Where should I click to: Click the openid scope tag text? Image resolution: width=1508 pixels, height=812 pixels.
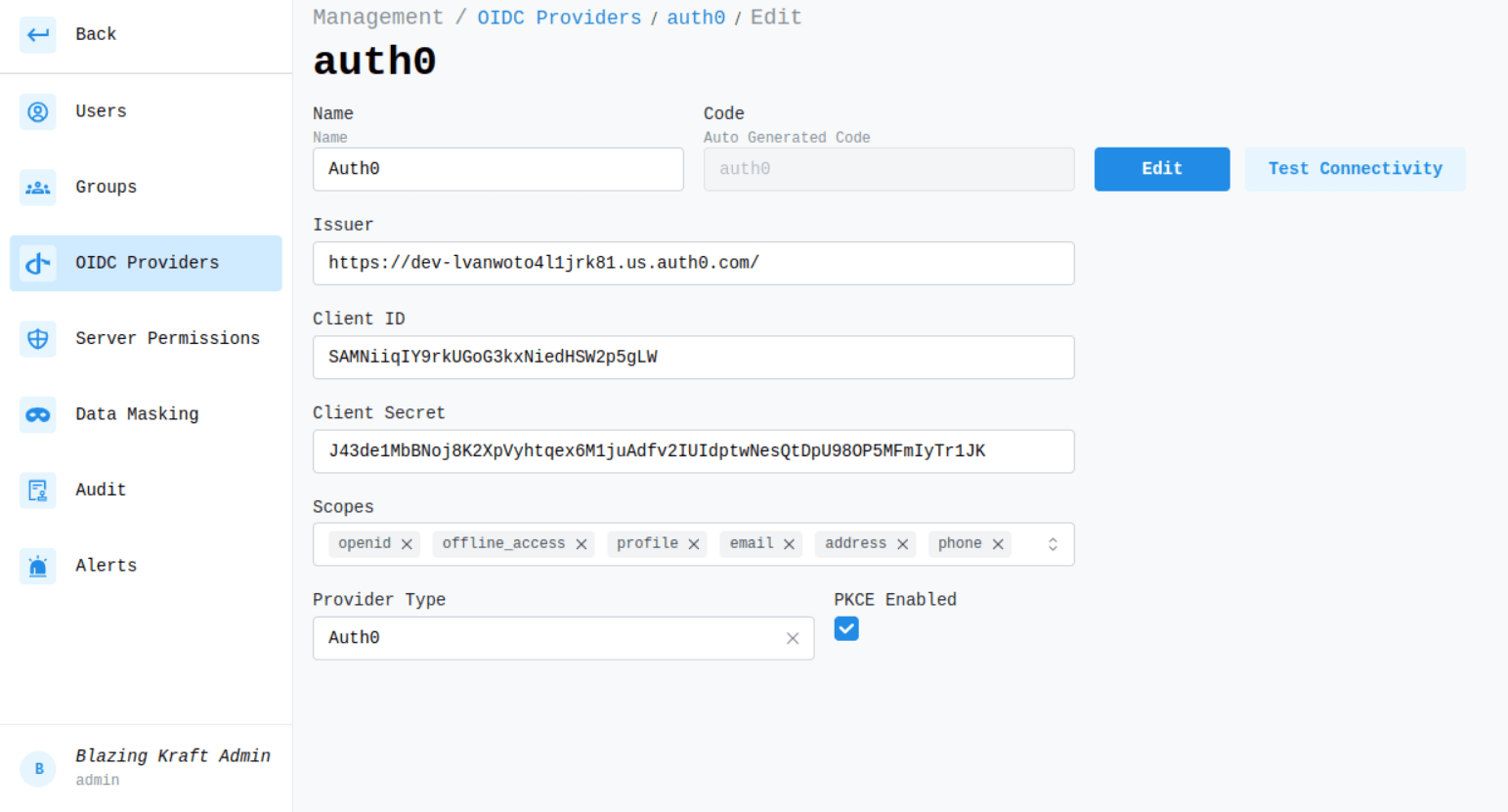pyautogui.click(x=365, y=543)
